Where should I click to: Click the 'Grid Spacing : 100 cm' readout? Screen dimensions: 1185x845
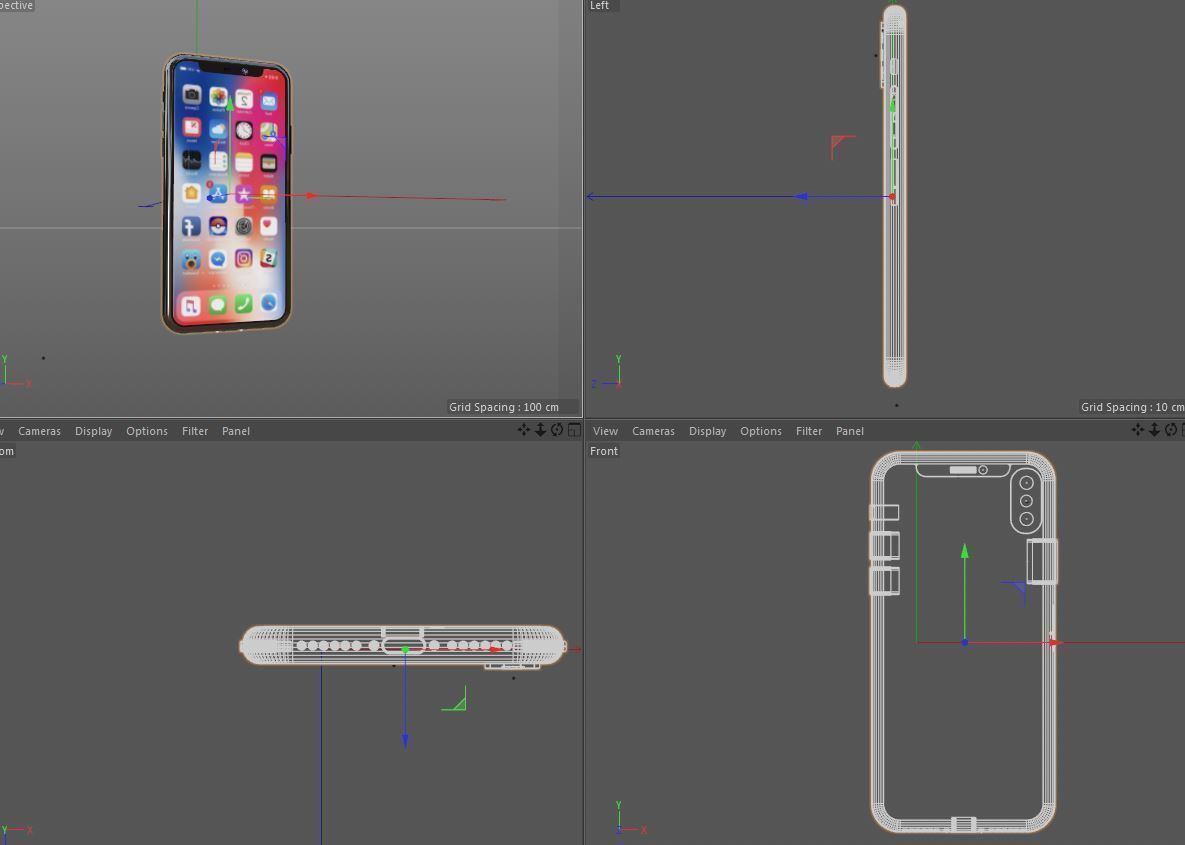[x=504, y=407]
